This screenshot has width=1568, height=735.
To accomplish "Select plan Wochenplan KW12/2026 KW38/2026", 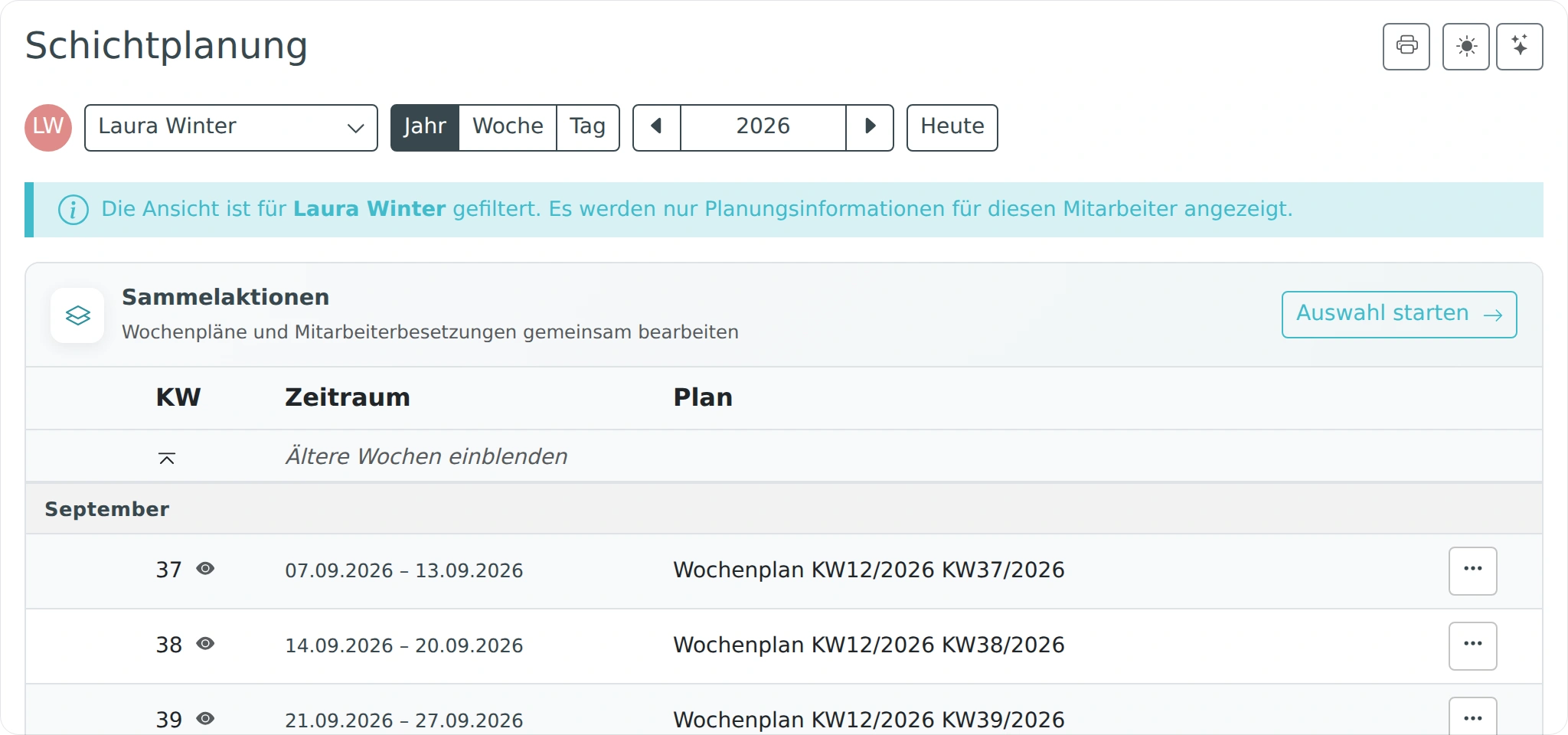I will pyautogui.click(x=868, y=645).
